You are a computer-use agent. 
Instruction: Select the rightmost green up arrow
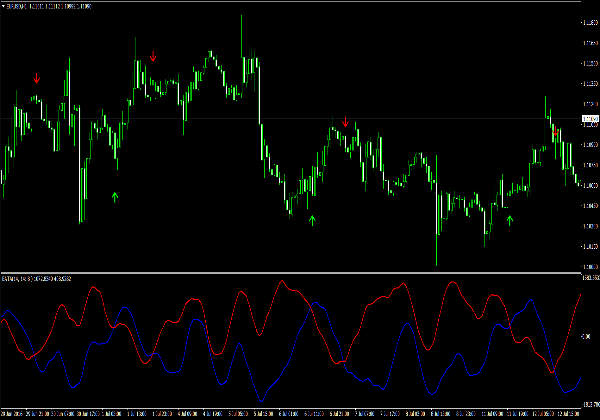[x=510, y=219]
